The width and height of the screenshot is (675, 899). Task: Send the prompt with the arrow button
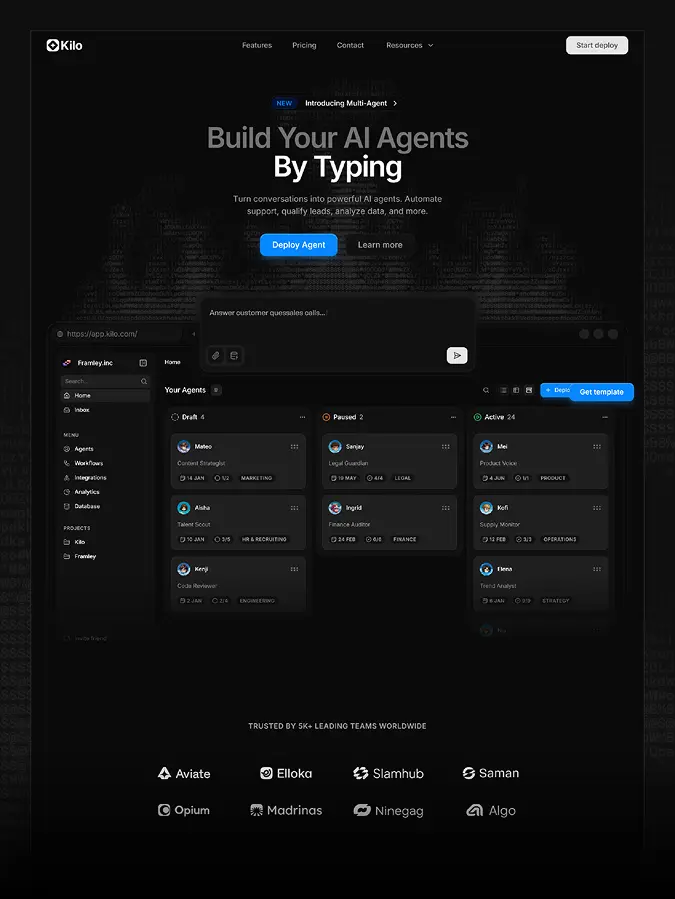[x=457, y=355]
